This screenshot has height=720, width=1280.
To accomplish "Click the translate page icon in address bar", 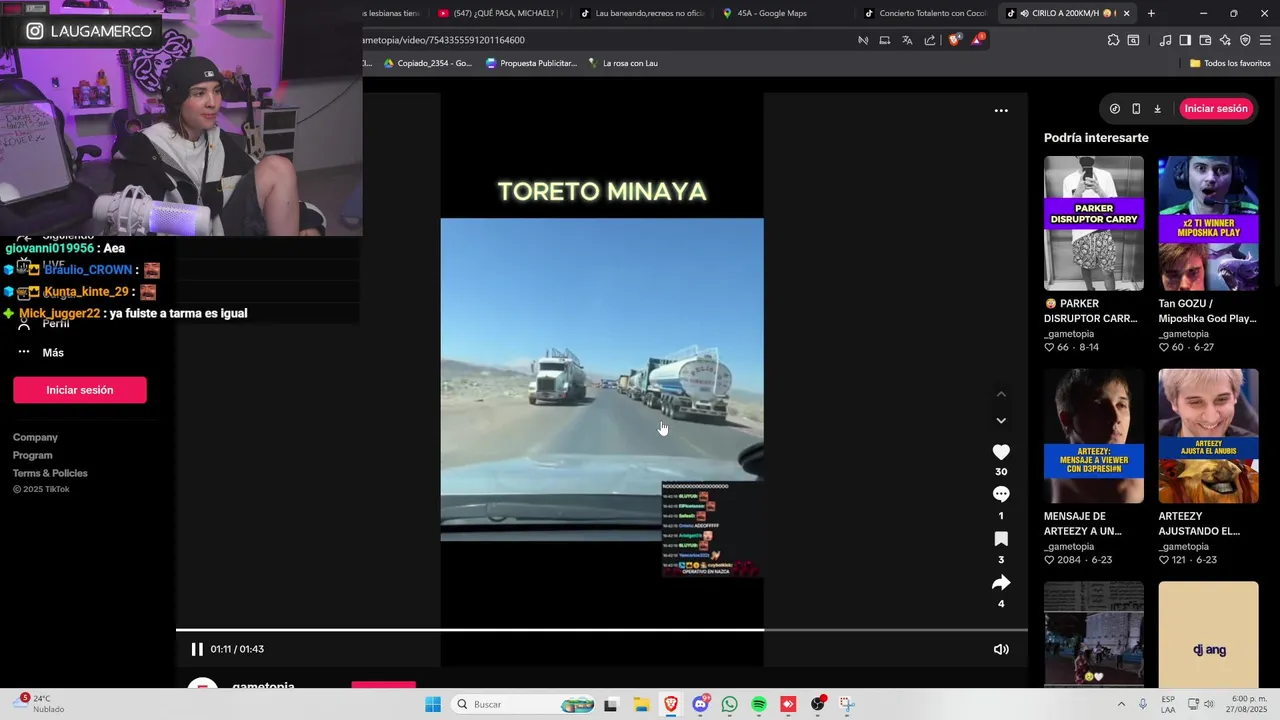I will 907,40.
